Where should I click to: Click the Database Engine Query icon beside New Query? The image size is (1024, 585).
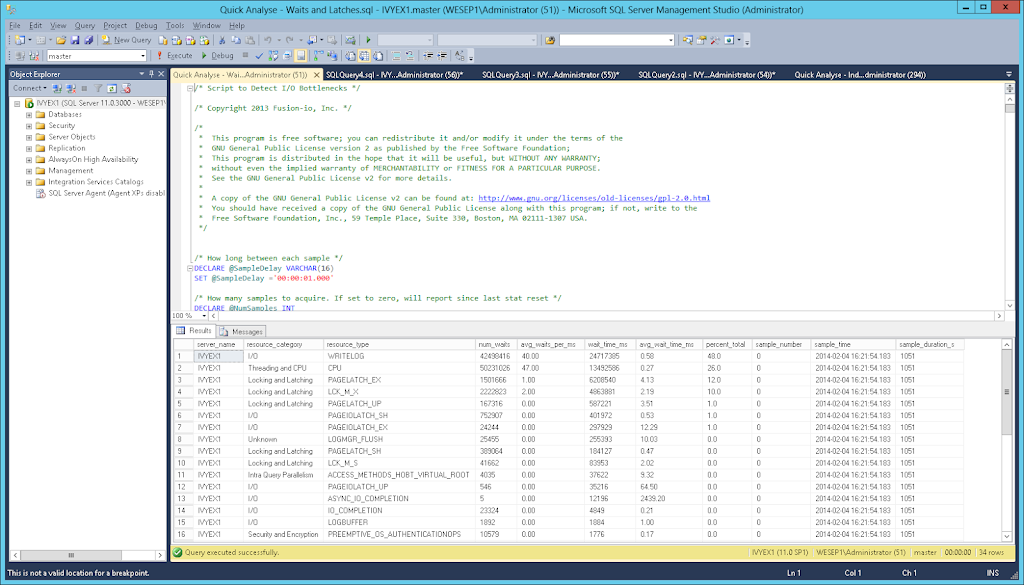(163, 40)
